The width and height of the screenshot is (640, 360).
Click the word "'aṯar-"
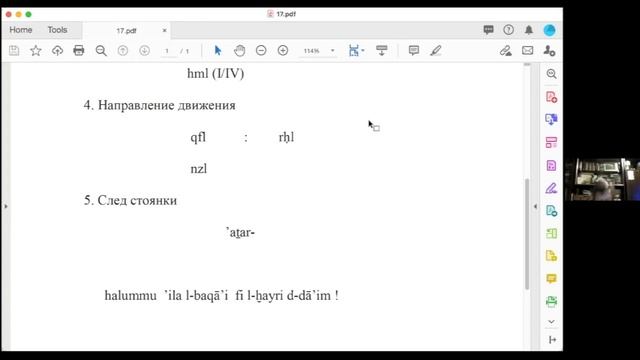pos(240,233)
